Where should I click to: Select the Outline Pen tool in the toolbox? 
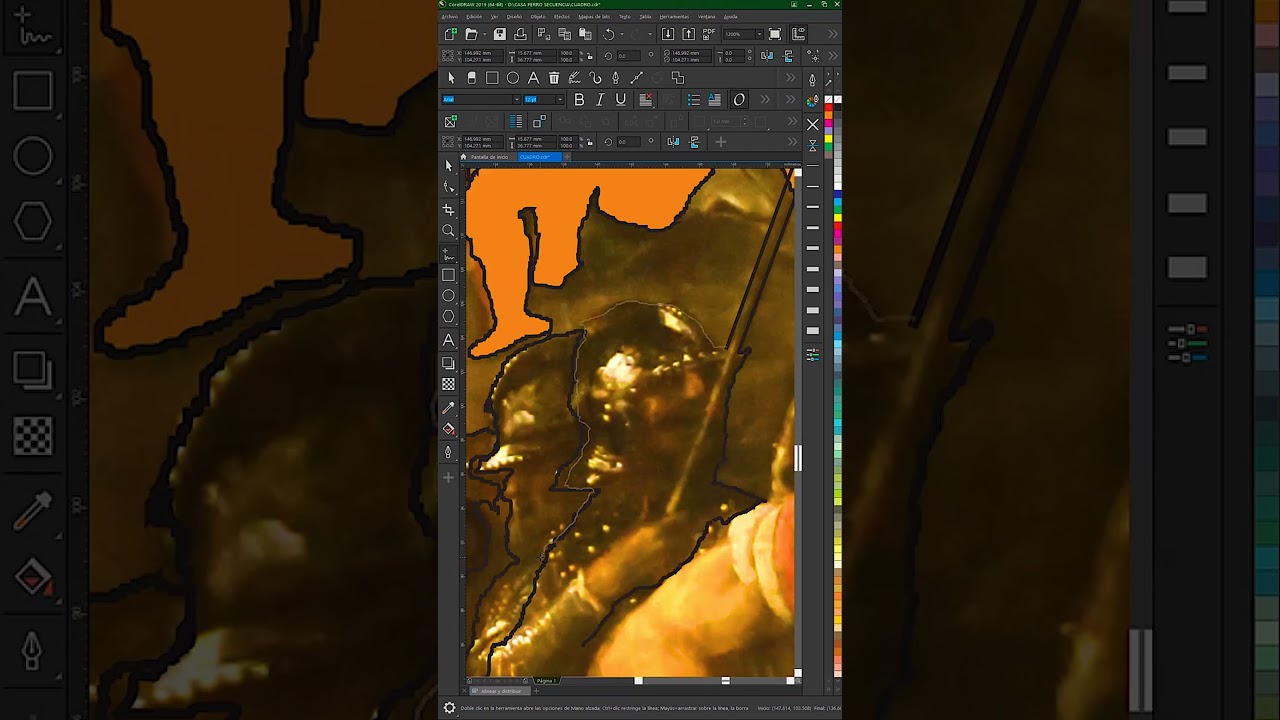point(449,452)
